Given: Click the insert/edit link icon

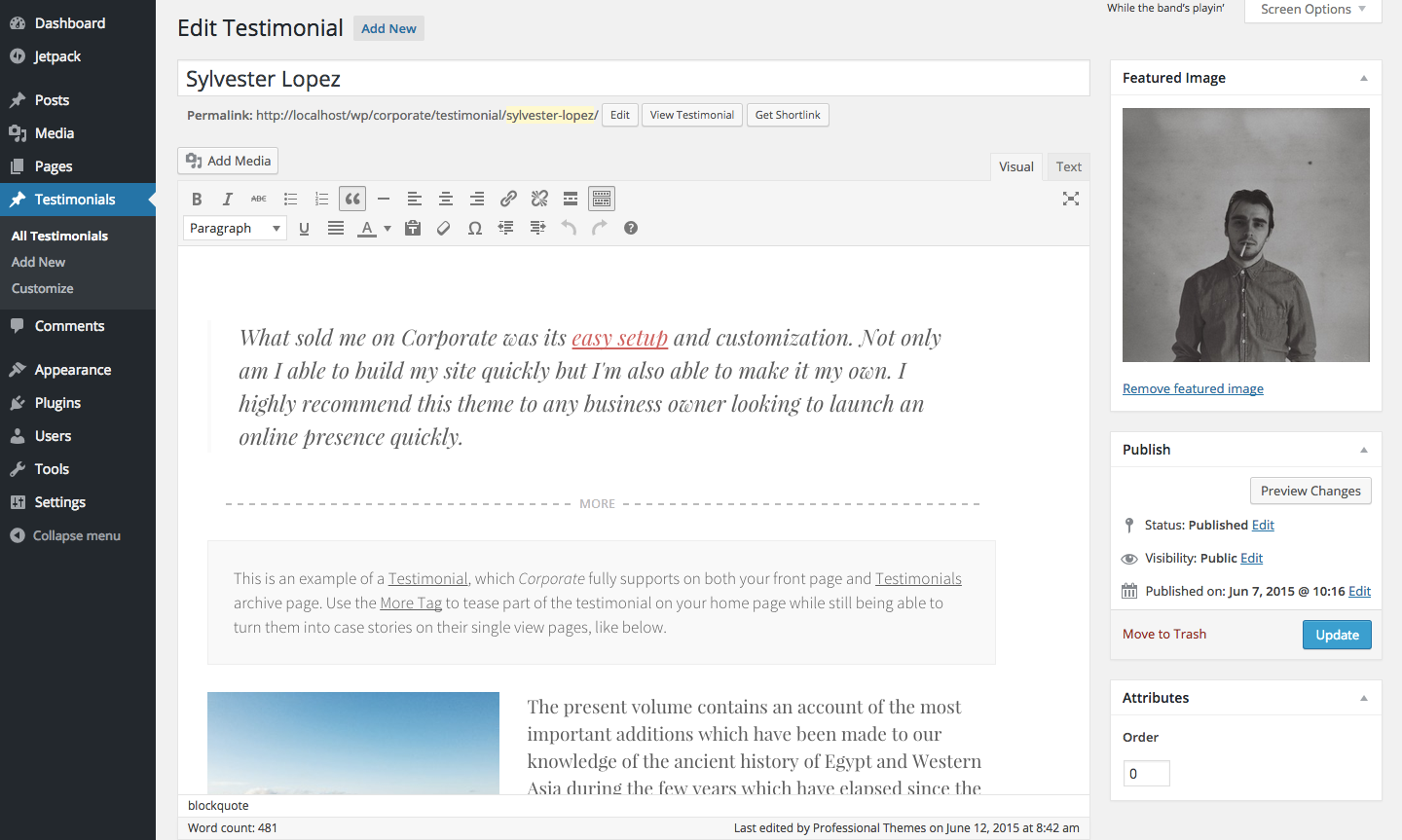Looking at the screenshot, I should pyautogui.click(x=508, y=199).
